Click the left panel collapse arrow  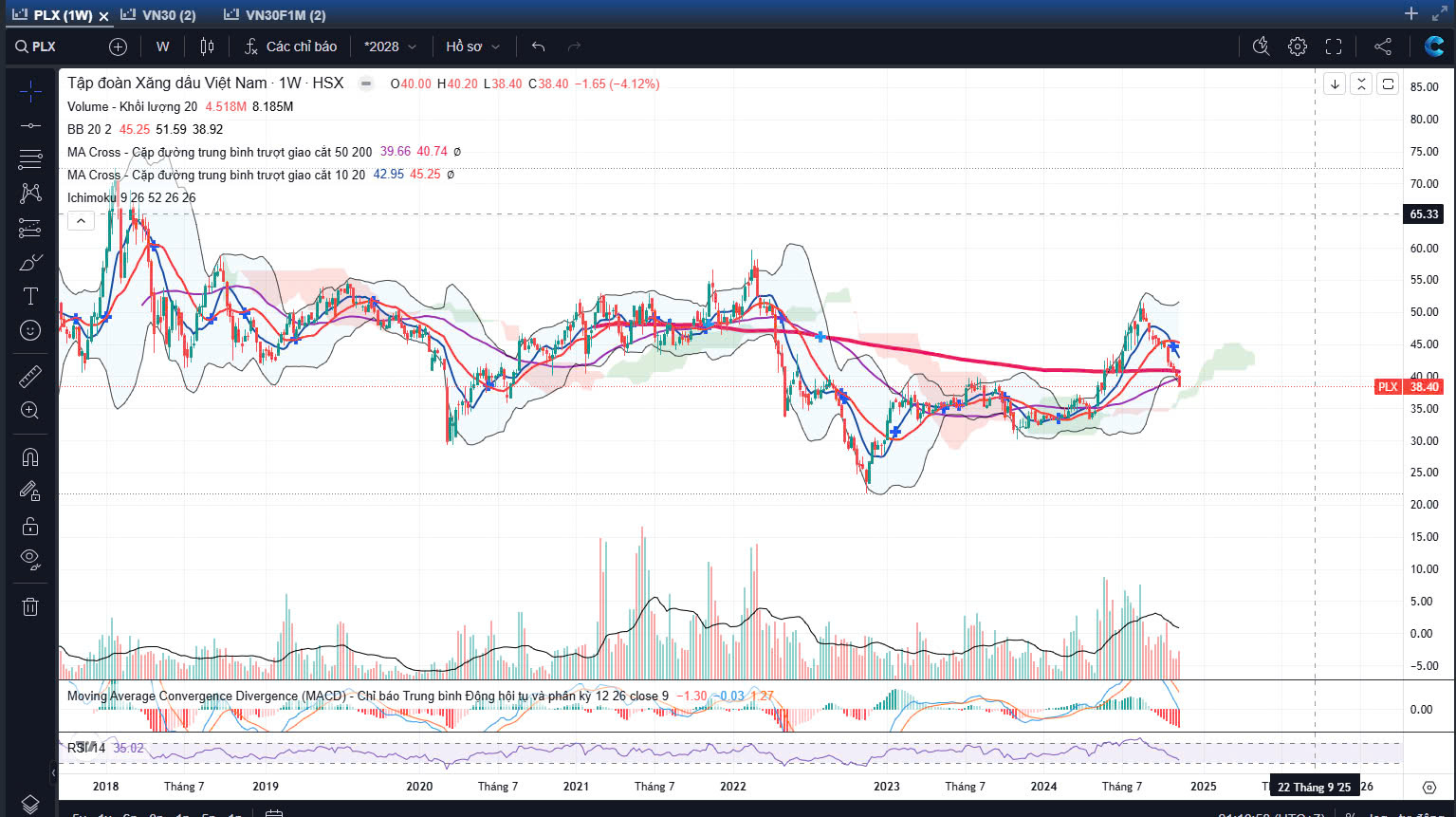coord(54,772)
